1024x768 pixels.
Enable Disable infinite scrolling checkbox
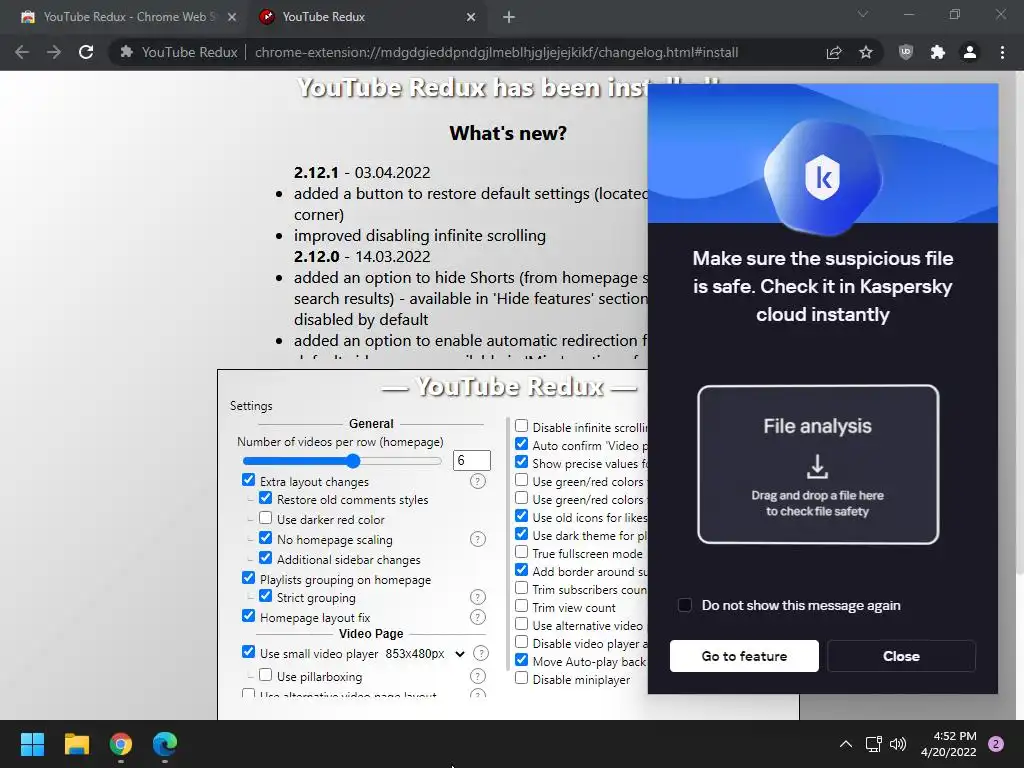(521, 426)
